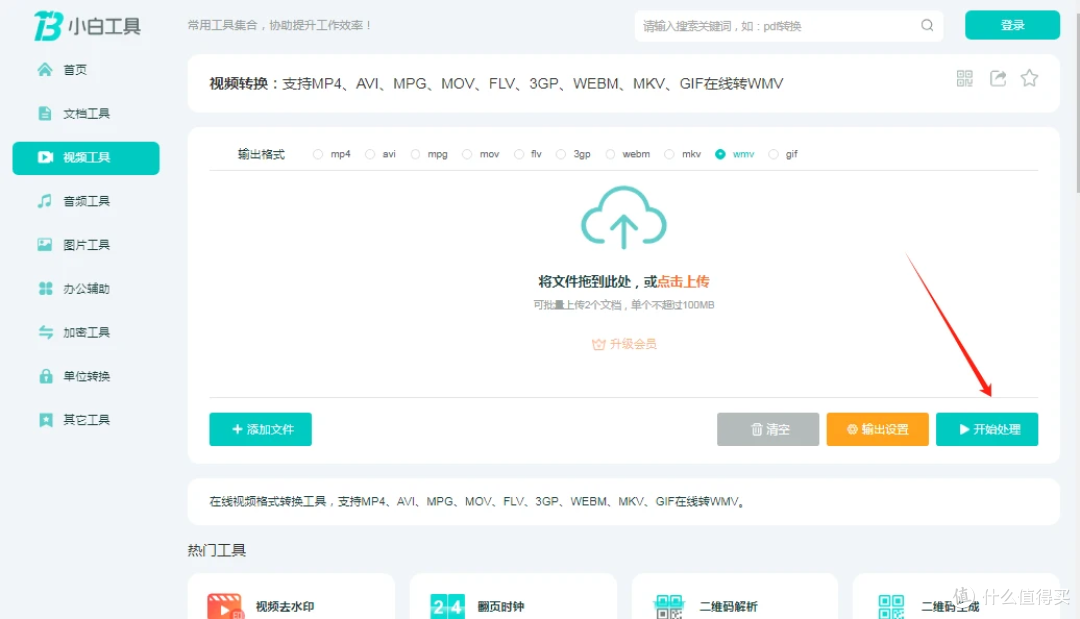Click the document icon beside 文档工具
Image resolution: width=1080 pixels, height=619 pixels.
click(x=45, y=114)
